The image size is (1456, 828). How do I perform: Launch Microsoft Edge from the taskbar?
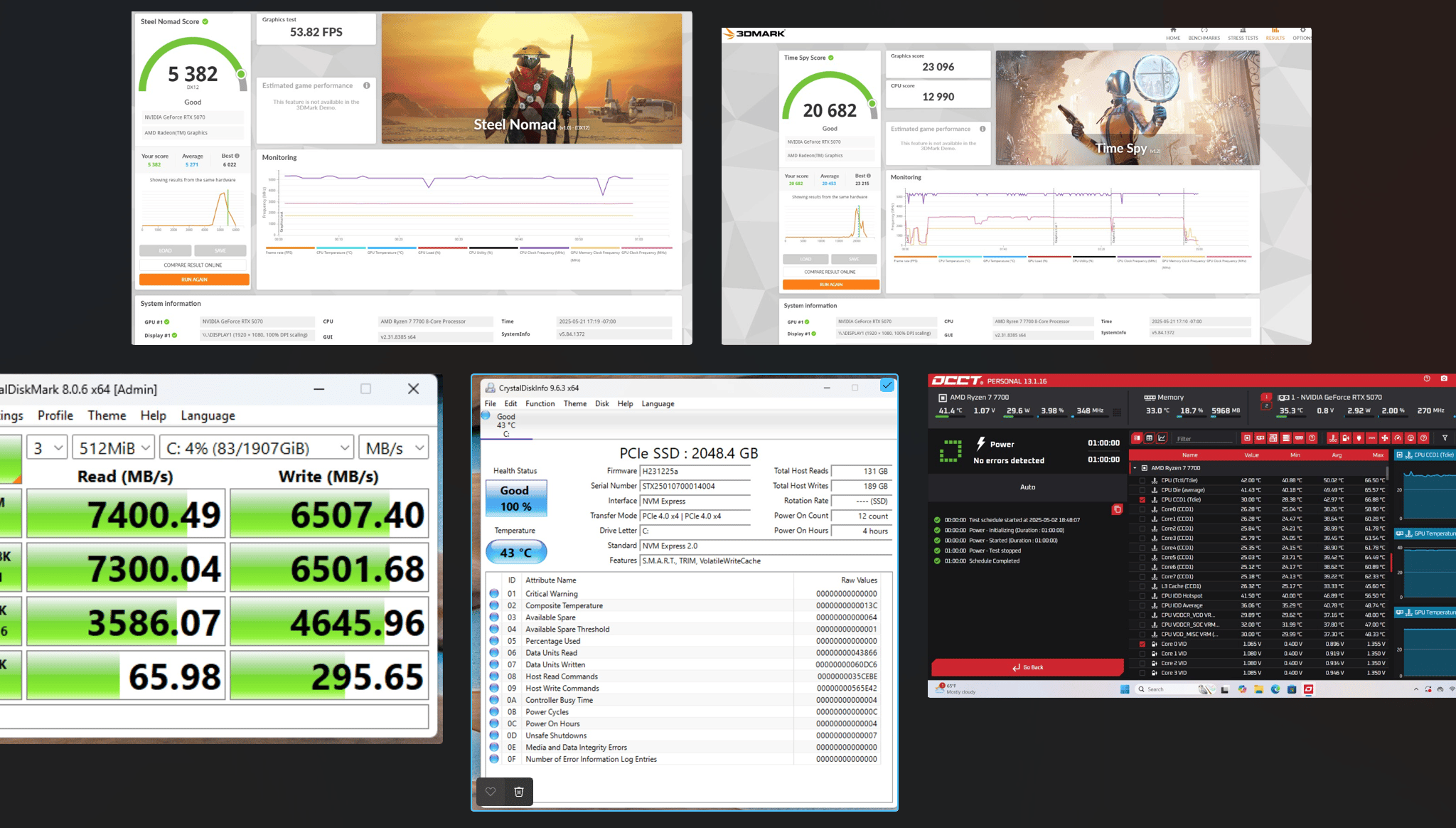coord(1275,689)
